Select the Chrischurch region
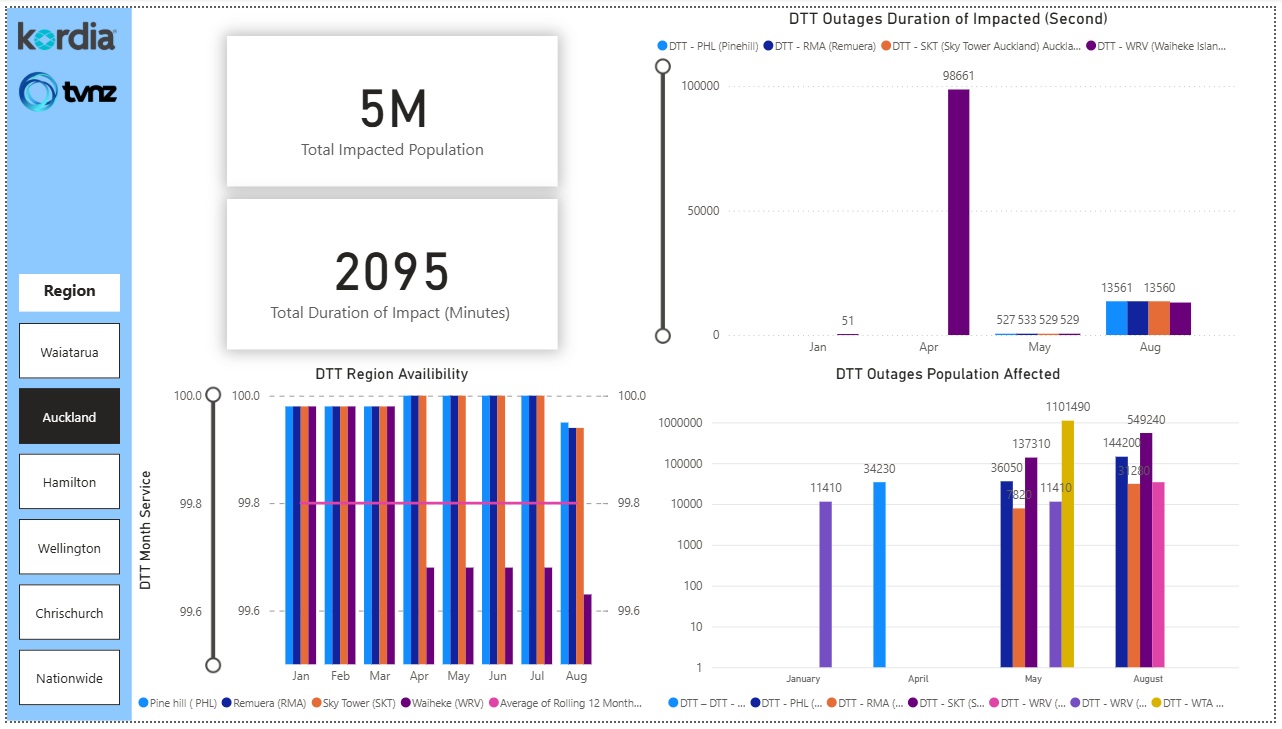 point(69,612)
